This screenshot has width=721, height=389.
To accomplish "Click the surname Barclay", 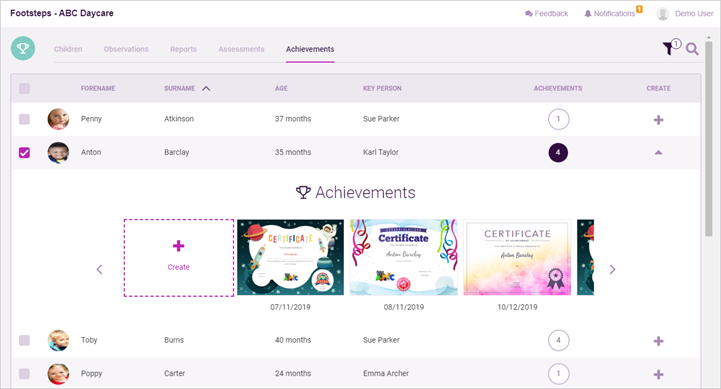I will click(x=177, y=152).
